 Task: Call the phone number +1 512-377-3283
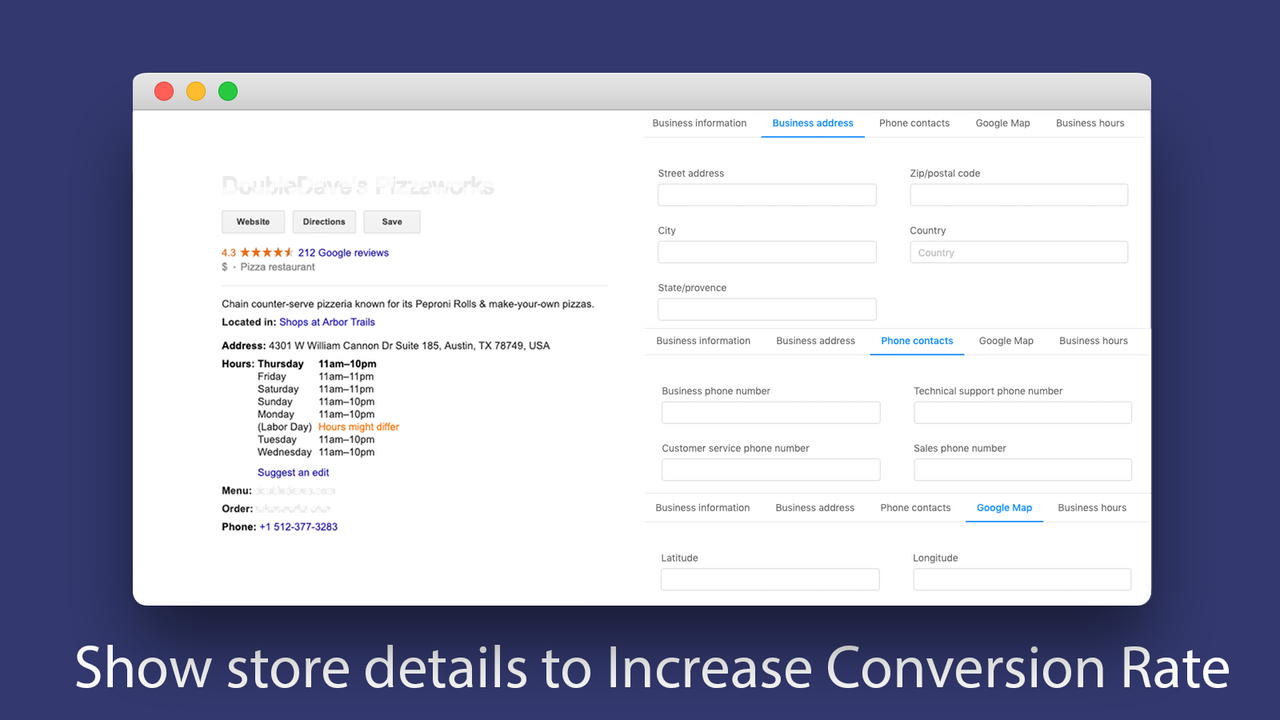tap(298, 527)
